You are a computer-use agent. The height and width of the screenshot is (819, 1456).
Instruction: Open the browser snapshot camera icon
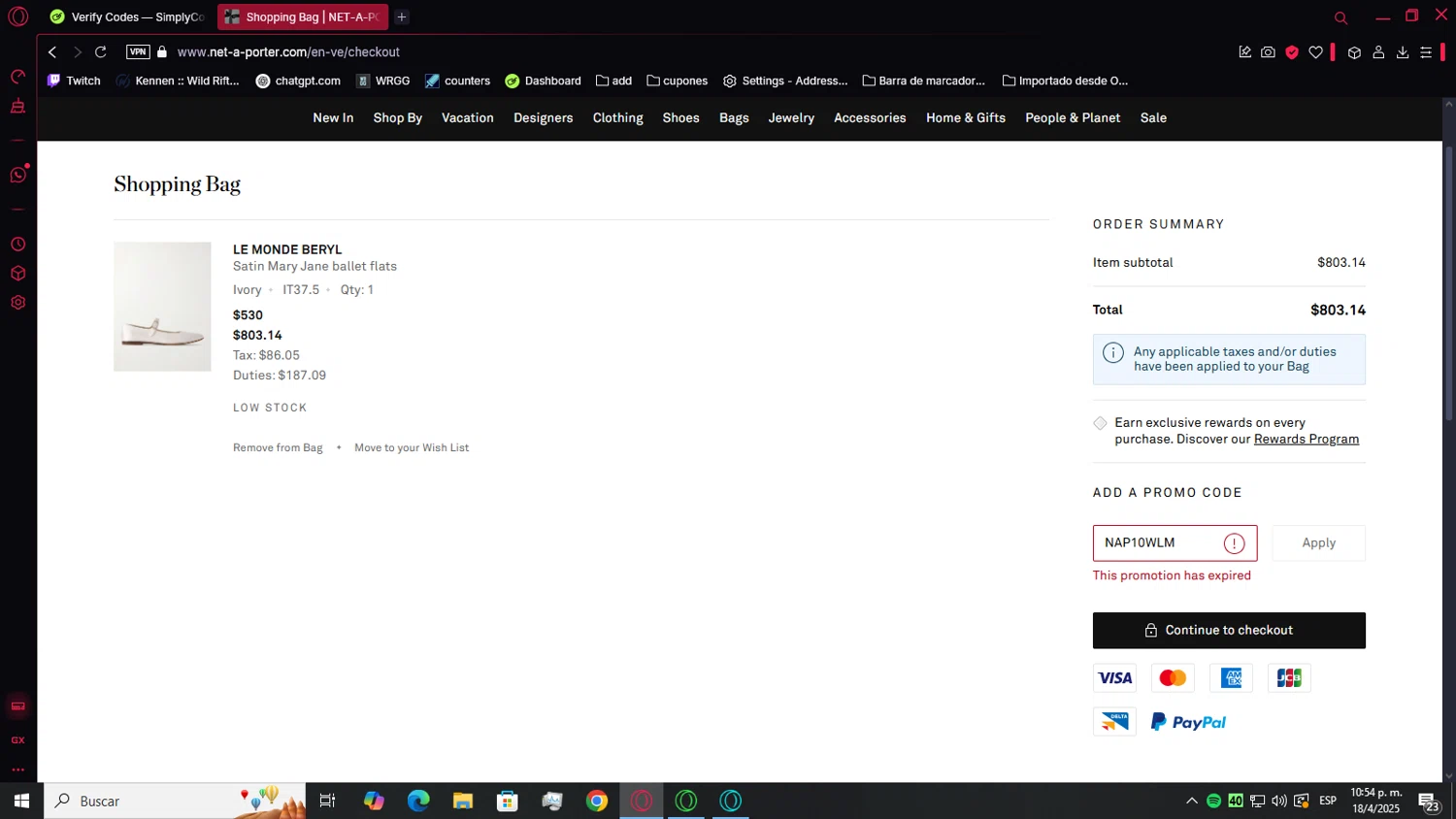pos(1268,52)
